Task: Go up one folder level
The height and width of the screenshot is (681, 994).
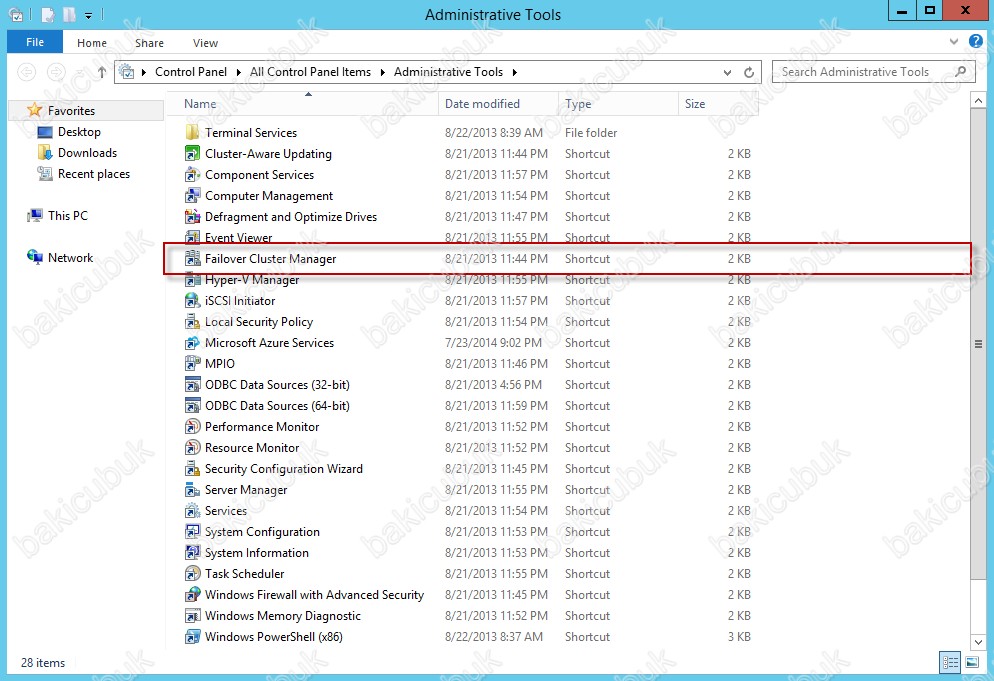Action: [101, 72]
